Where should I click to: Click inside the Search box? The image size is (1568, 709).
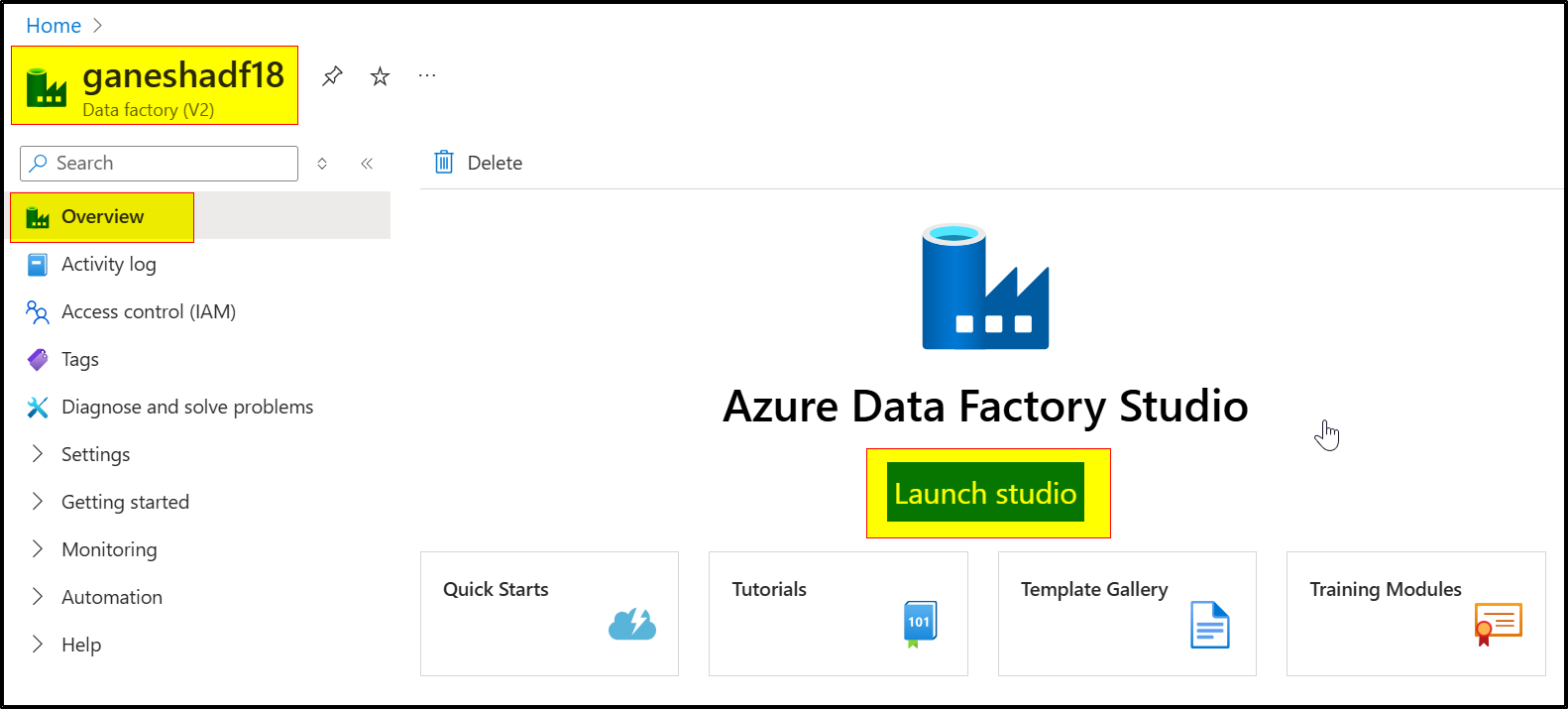[x=159, y=163]
